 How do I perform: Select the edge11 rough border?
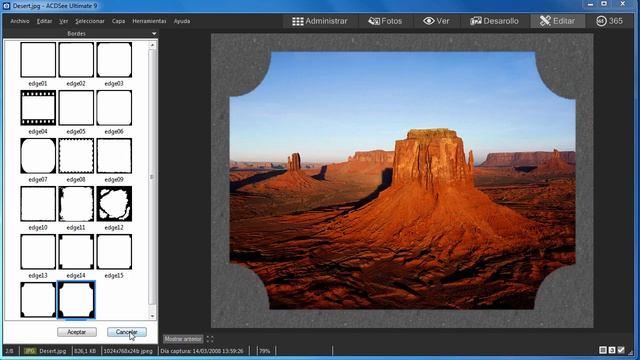pyautogui.click(x=76, y=204)
